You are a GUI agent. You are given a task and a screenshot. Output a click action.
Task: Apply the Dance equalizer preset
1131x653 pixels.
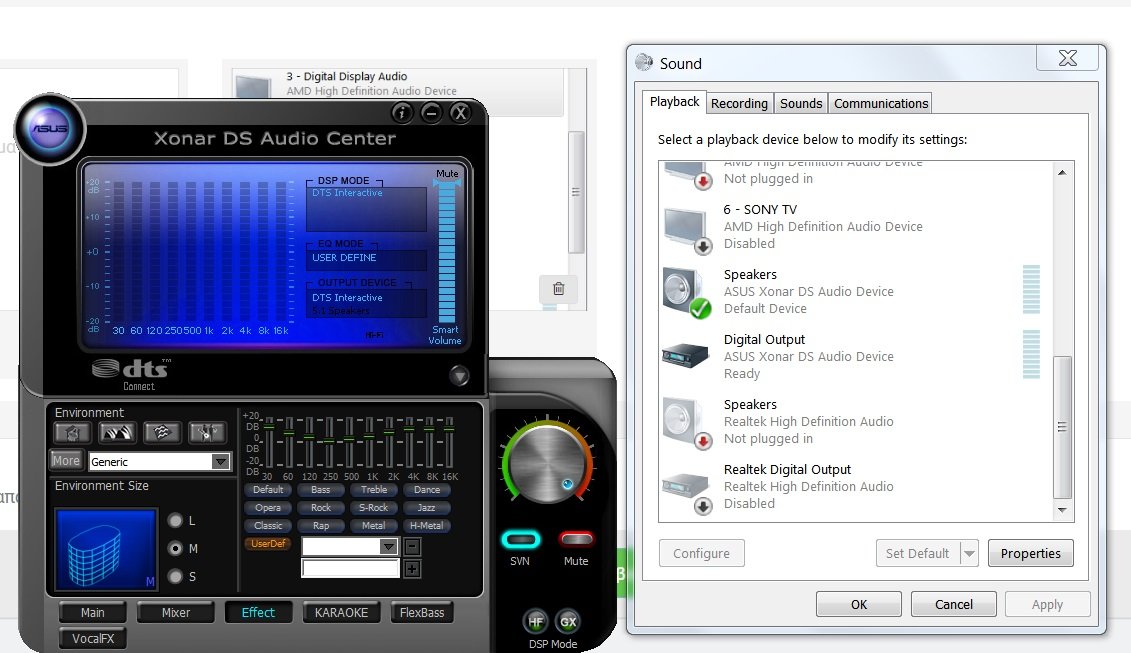[427, 490]
